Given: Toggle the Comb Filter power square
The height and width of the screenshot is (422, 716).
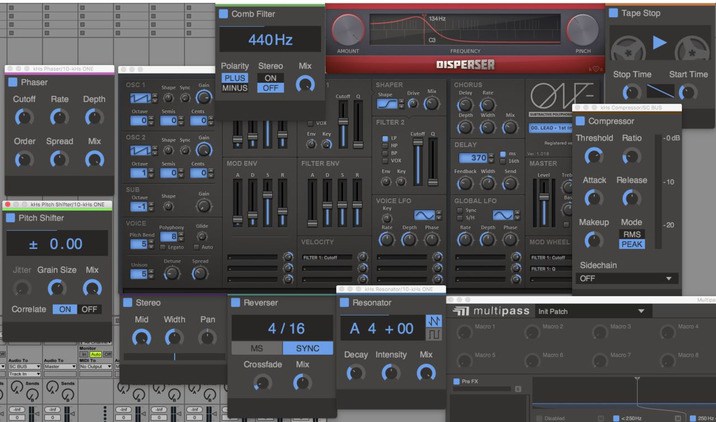Looking at the screenshot, I should [x=223, y=14].
